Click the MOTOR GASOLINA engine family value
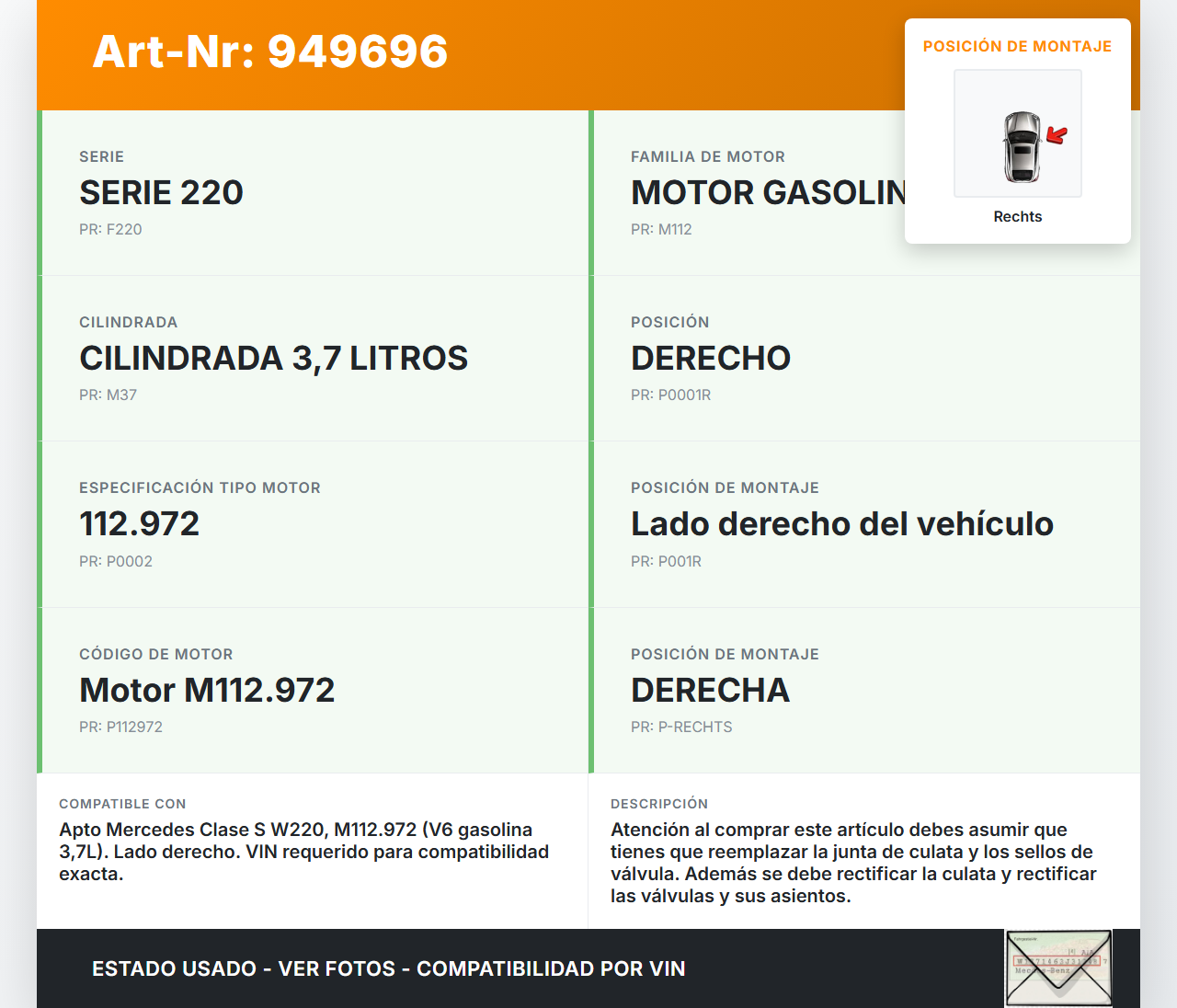This screenshot has width=1177, height=1008. click(x=767, y=192)
